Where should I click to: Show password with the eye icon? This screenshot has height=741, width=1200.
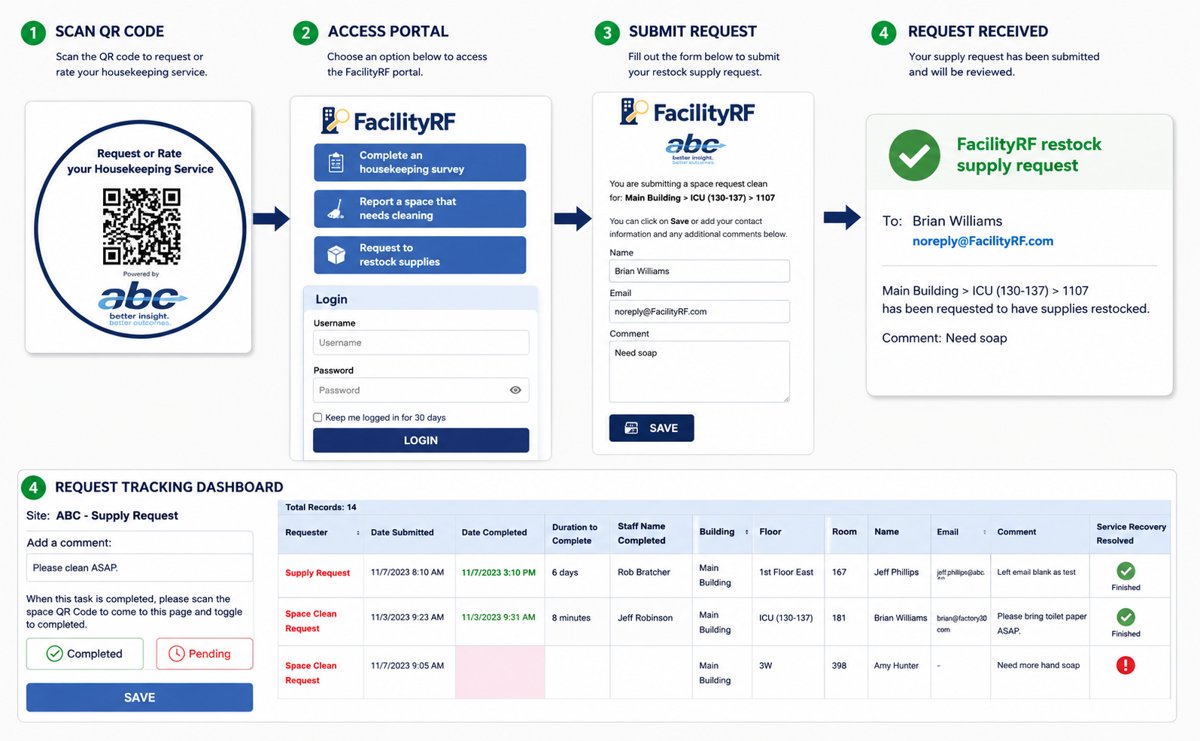click(516, 390)
